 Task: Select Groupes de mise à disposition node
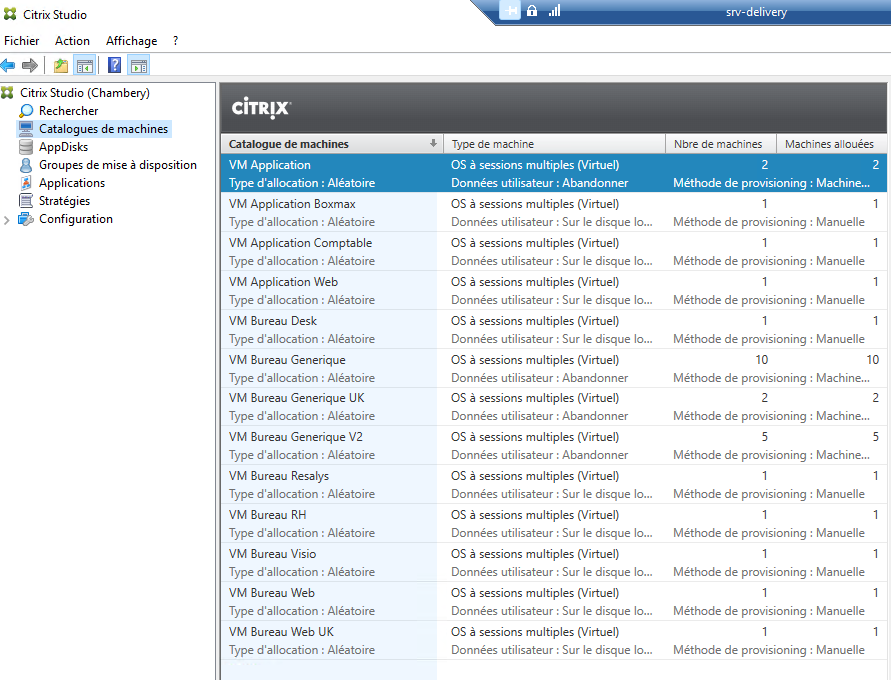pos(118,165)
